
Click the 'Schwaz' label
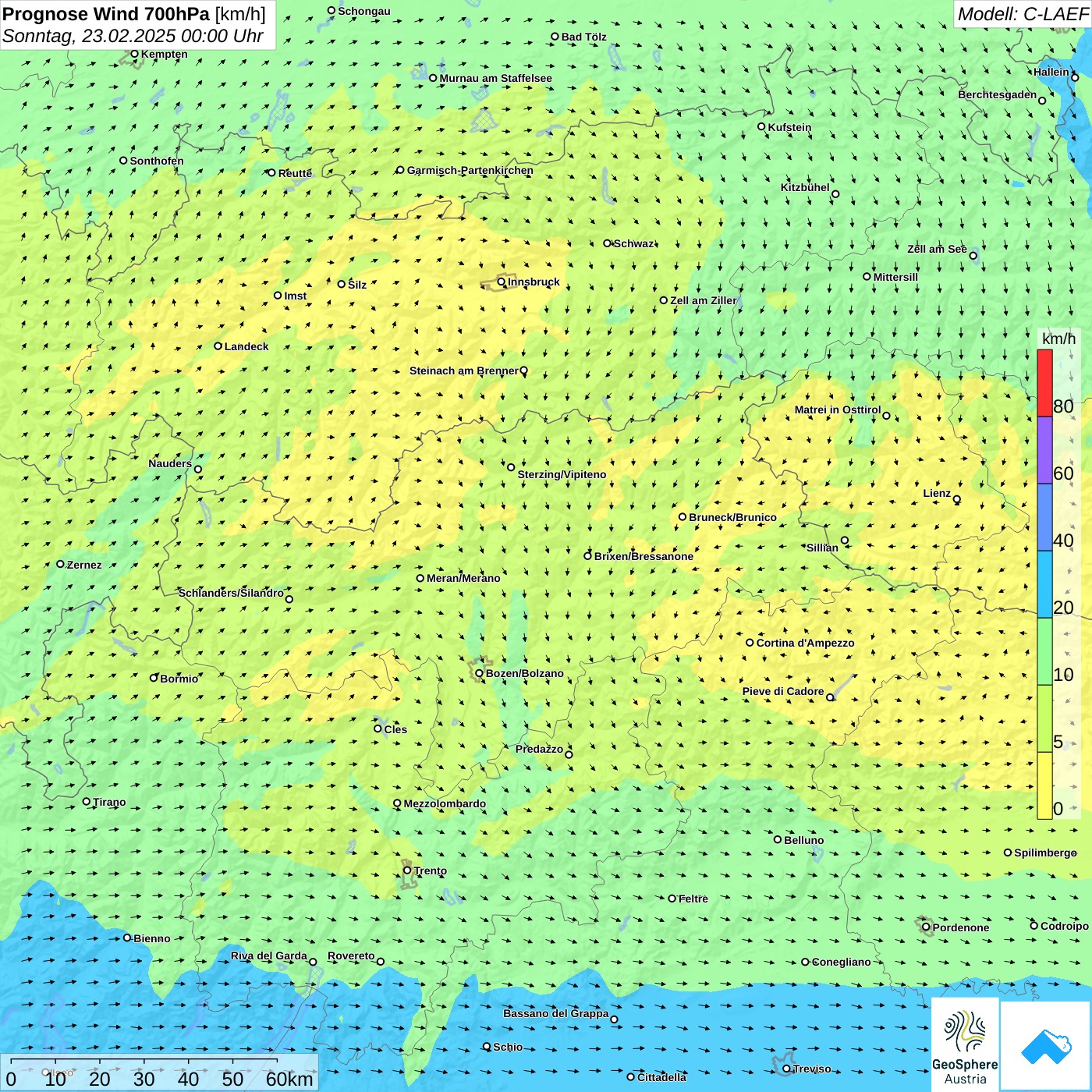coord(633,243)
